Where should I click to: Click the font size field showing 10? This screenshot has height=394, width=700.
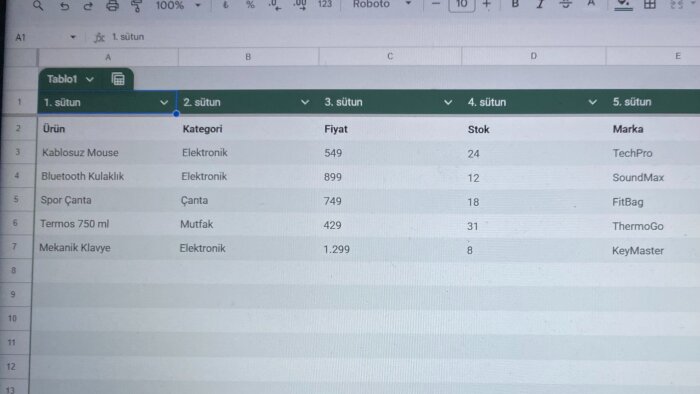pos(462,5)
